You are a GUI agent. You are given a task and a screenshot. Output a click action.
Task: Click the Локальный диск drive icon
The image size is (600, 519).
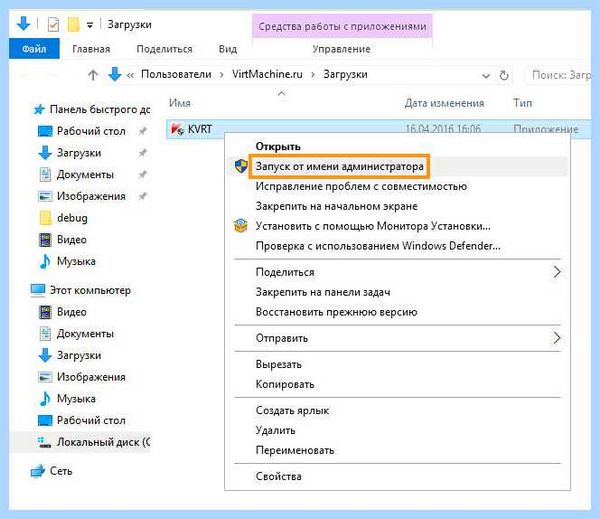pyautogui.click(x=45, y=442)
